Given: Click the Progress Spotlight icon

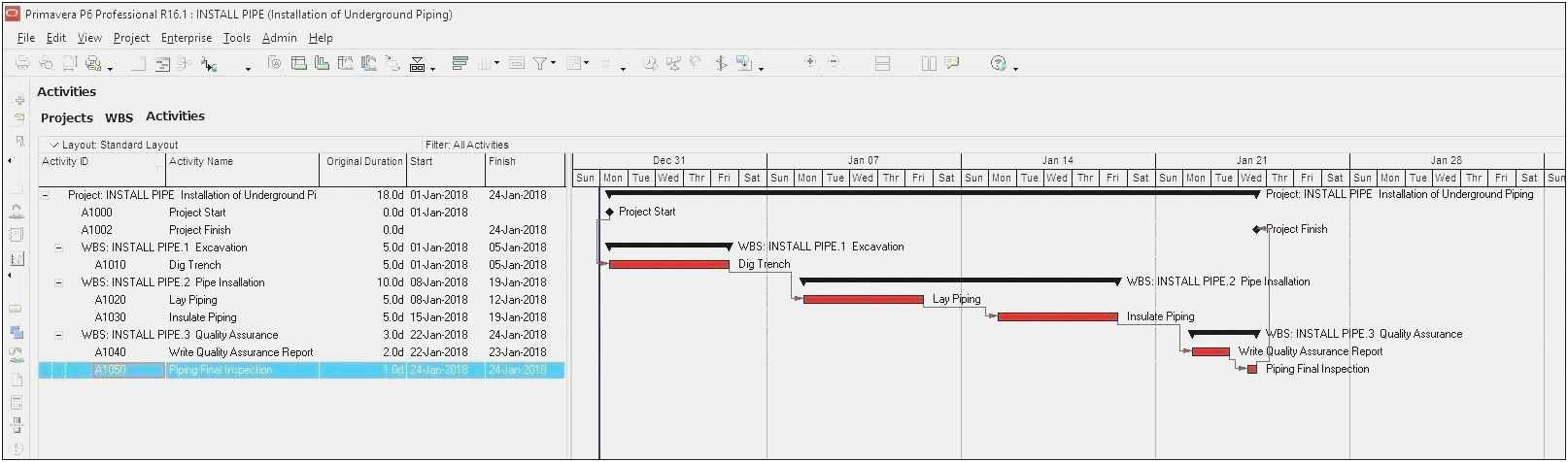Looking at the screenshot, I should click(x=696, y=63).
